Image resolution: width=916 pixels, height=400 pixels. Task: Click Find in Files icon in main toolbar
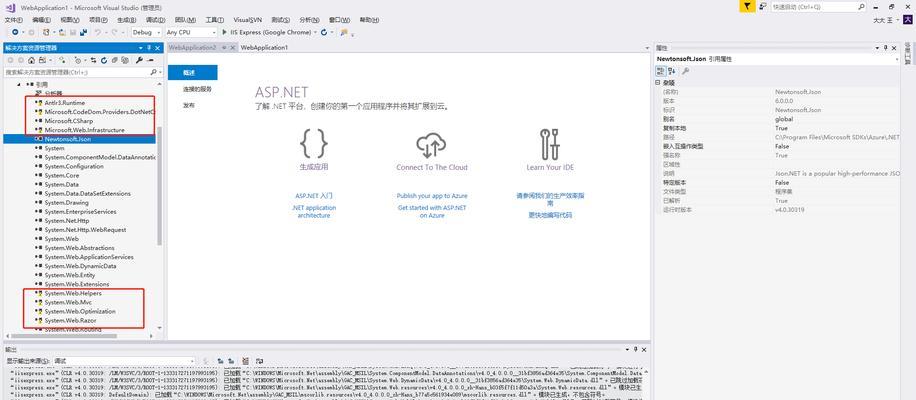pyautogui.click(x=344, y=32)
